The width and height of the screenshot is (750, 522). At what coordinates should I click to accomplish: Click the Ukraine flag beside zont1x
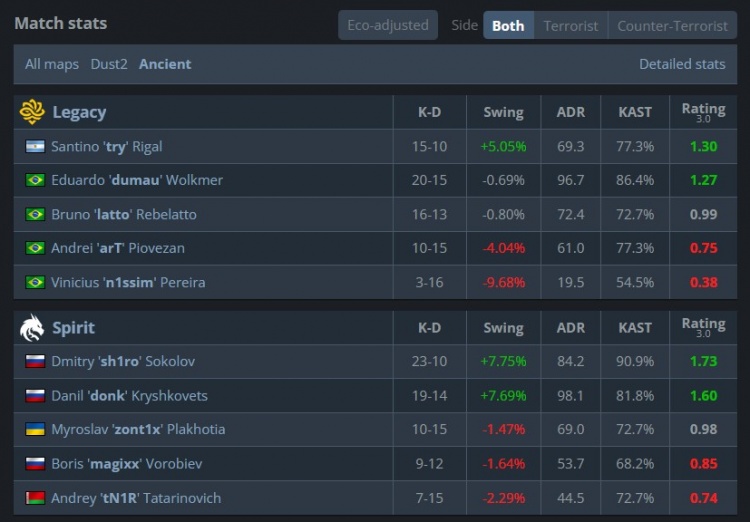[x=35, y=429]
